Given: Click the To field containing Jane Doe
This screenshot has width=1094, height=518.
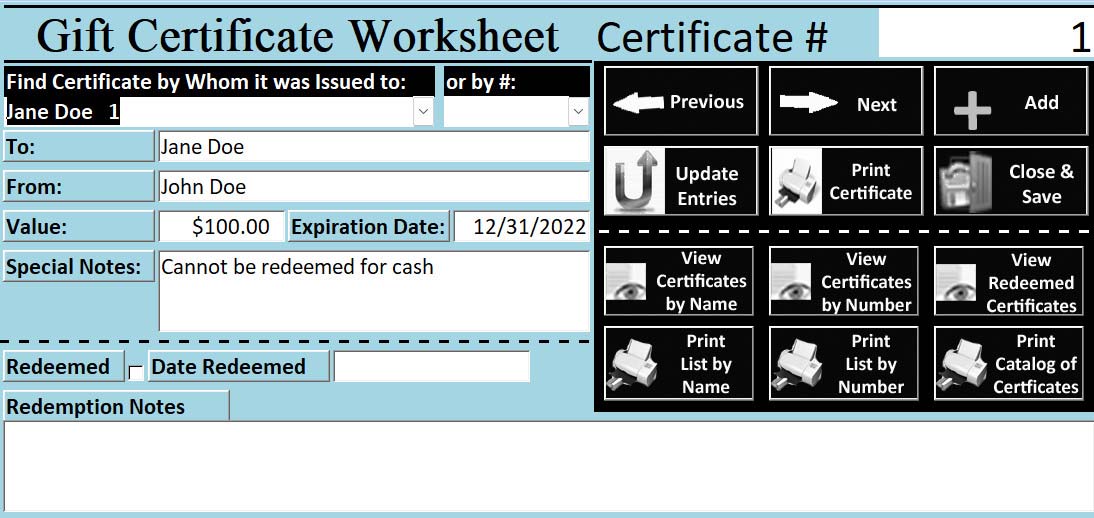Looking at the screenshot, I should (373, 147).
